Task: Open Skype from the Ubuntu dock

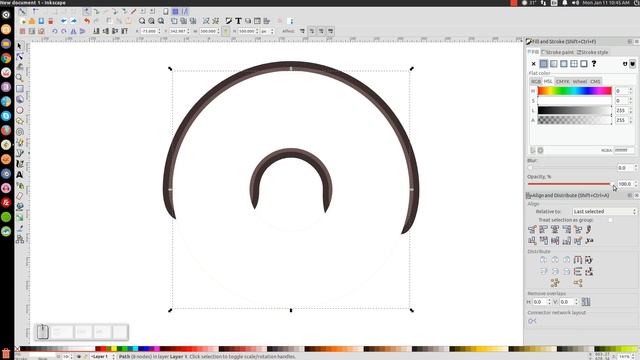Action: [x=6, y=116]
